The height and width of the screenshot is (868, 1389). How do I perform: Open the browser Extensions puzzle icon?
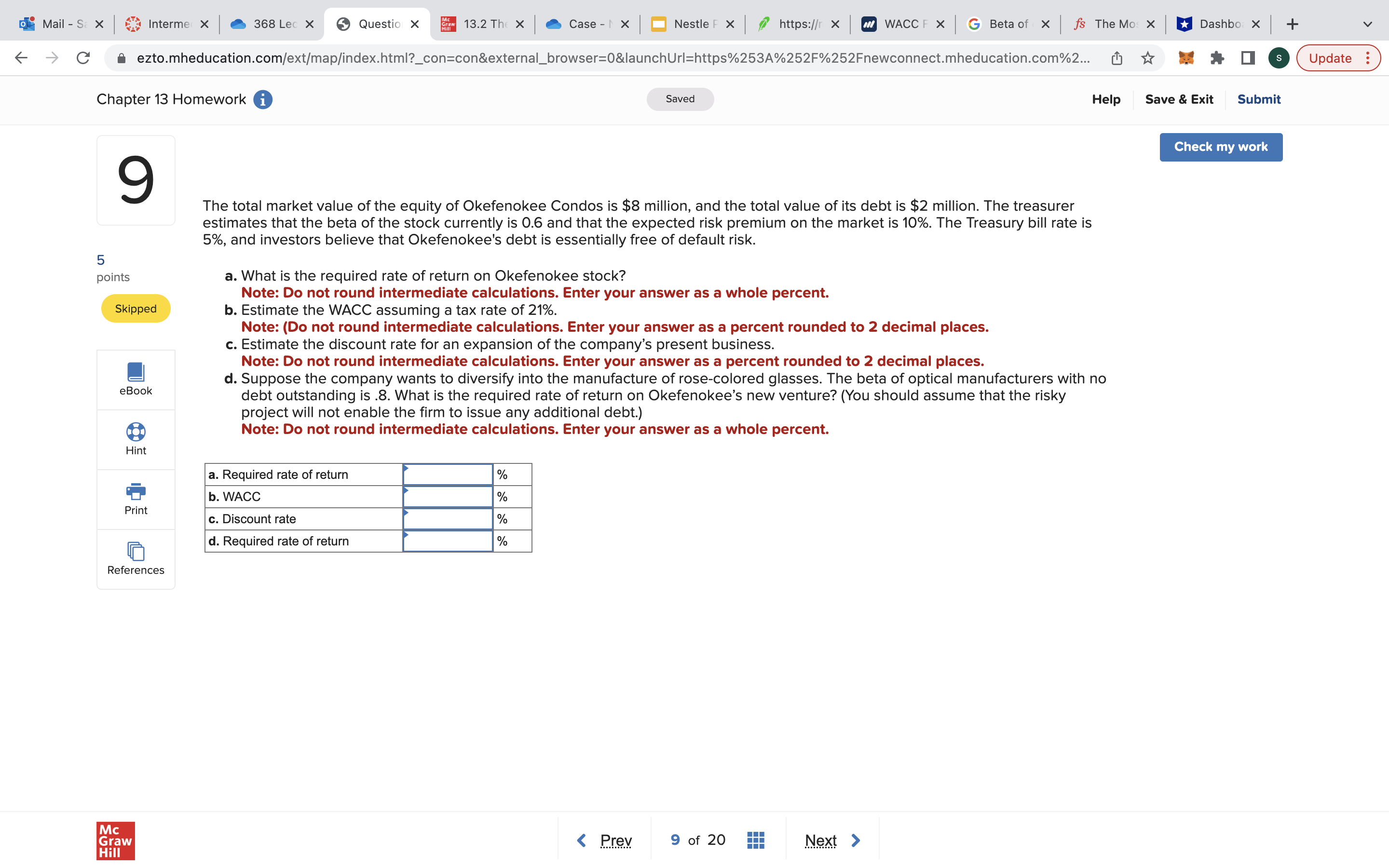point(1217,58)
